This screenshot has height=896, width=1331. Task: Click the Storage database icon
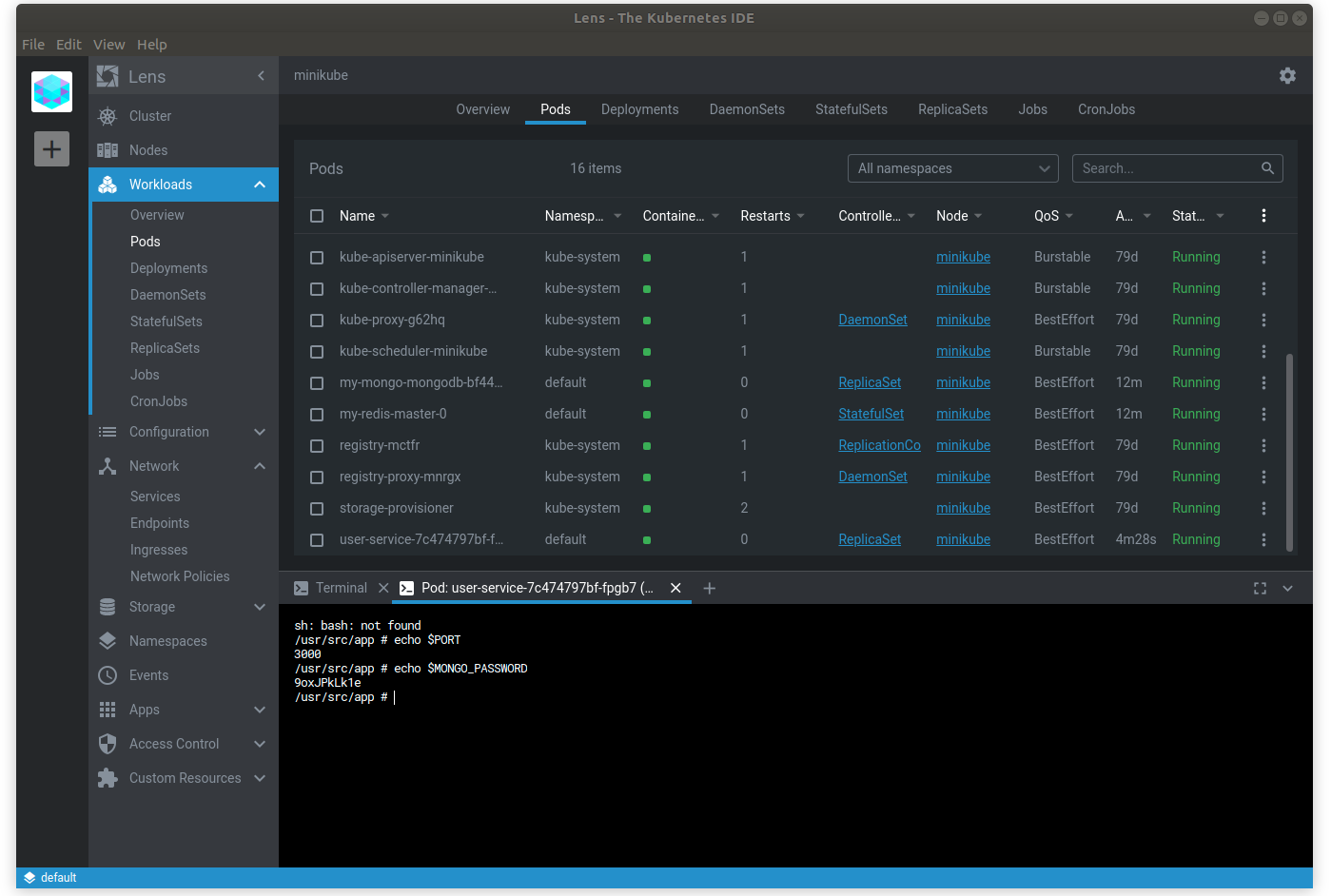[x=108, y=607]
